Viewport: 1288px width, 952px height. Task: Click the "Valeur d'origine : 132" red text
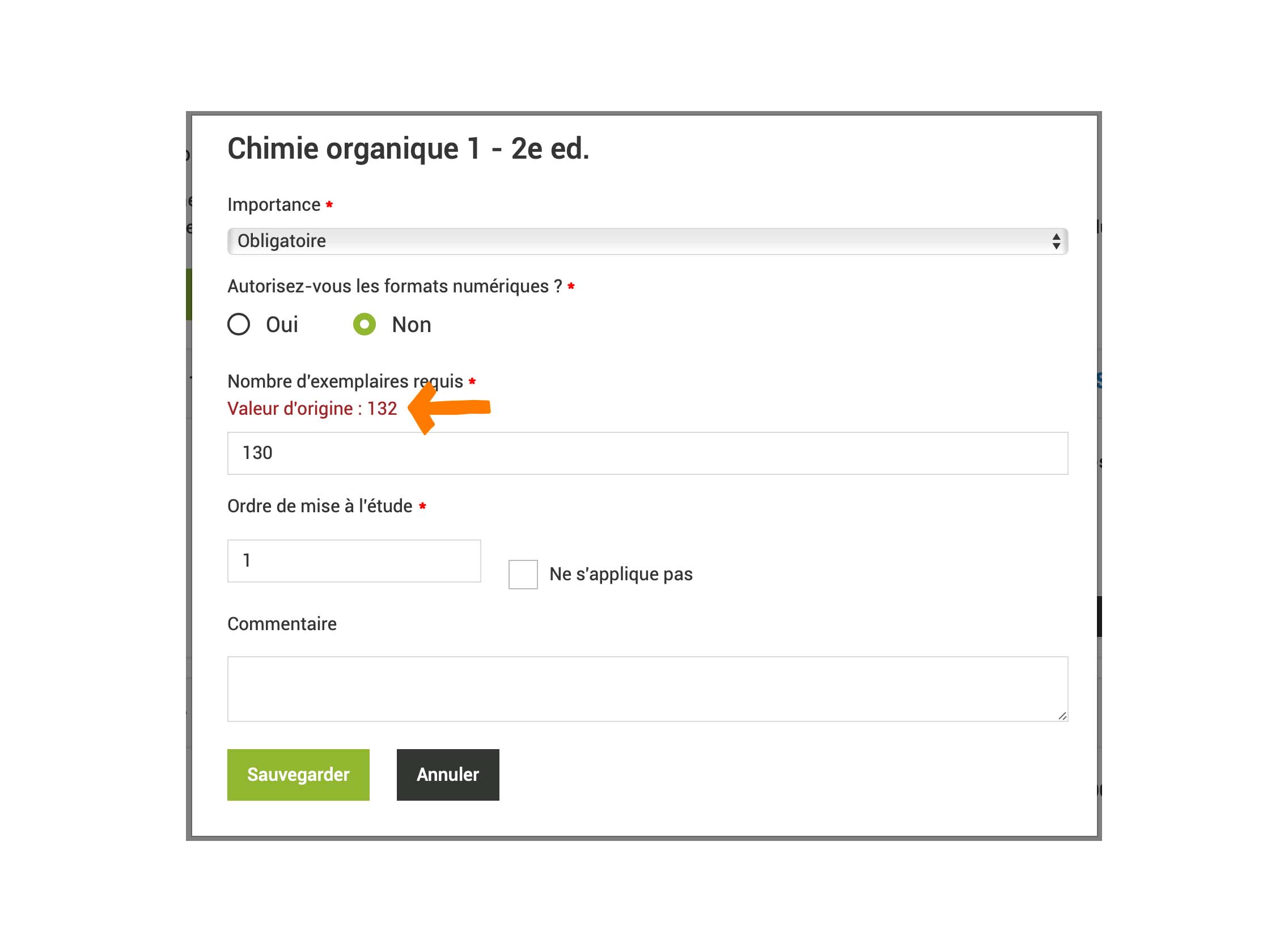(x=312, y=409)
